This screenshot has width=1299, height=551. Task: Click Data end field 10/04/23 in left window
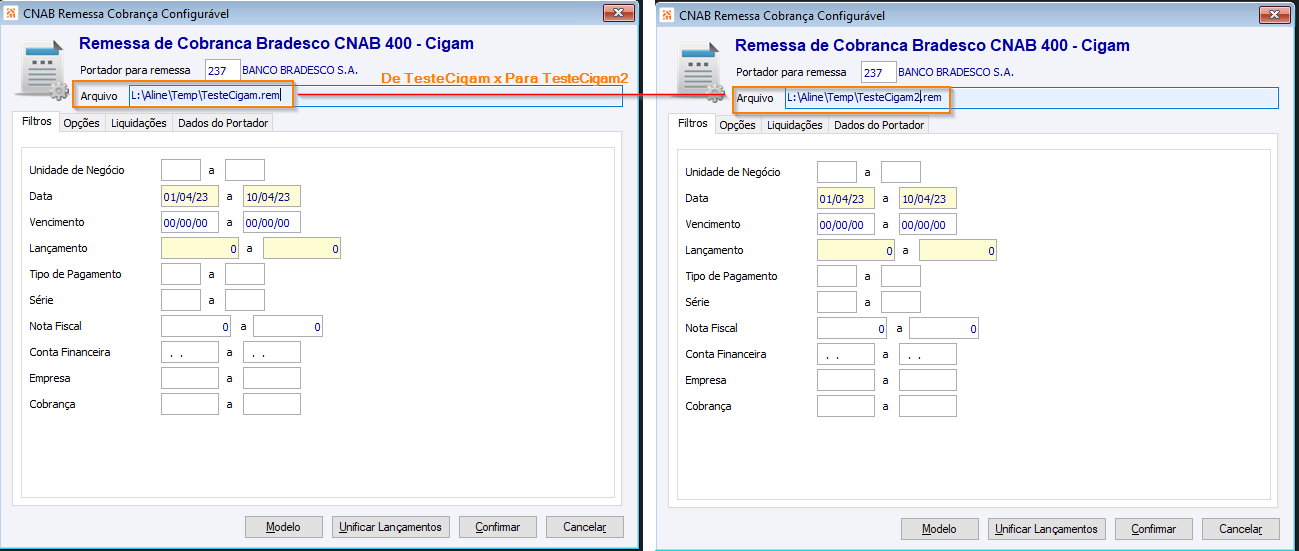click(x=272, y=197)
